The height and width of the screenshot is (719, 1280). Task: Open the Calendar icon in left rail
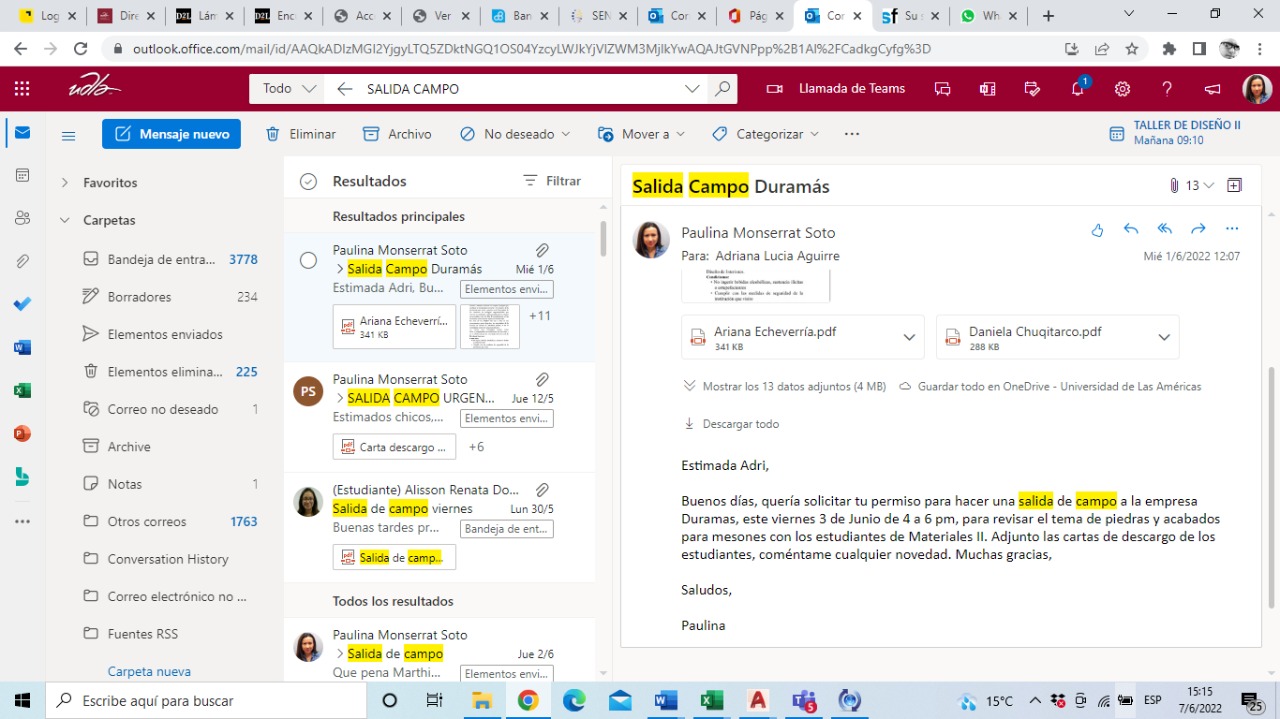(x=22, y=175)
